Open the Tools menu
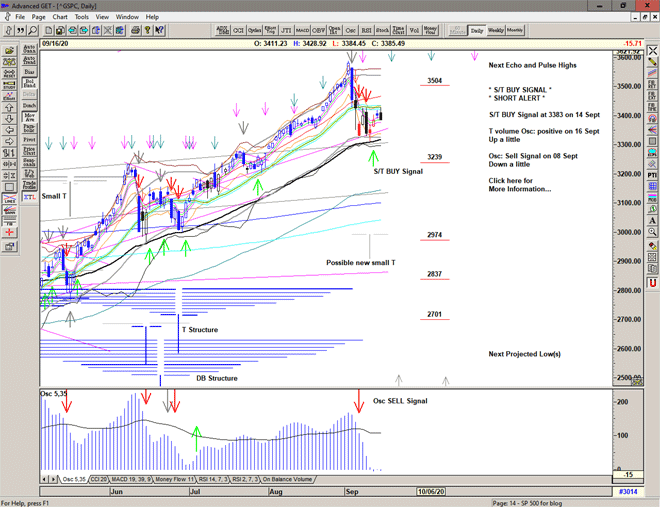Screen dimensions: 660x507 coord(82,17)
